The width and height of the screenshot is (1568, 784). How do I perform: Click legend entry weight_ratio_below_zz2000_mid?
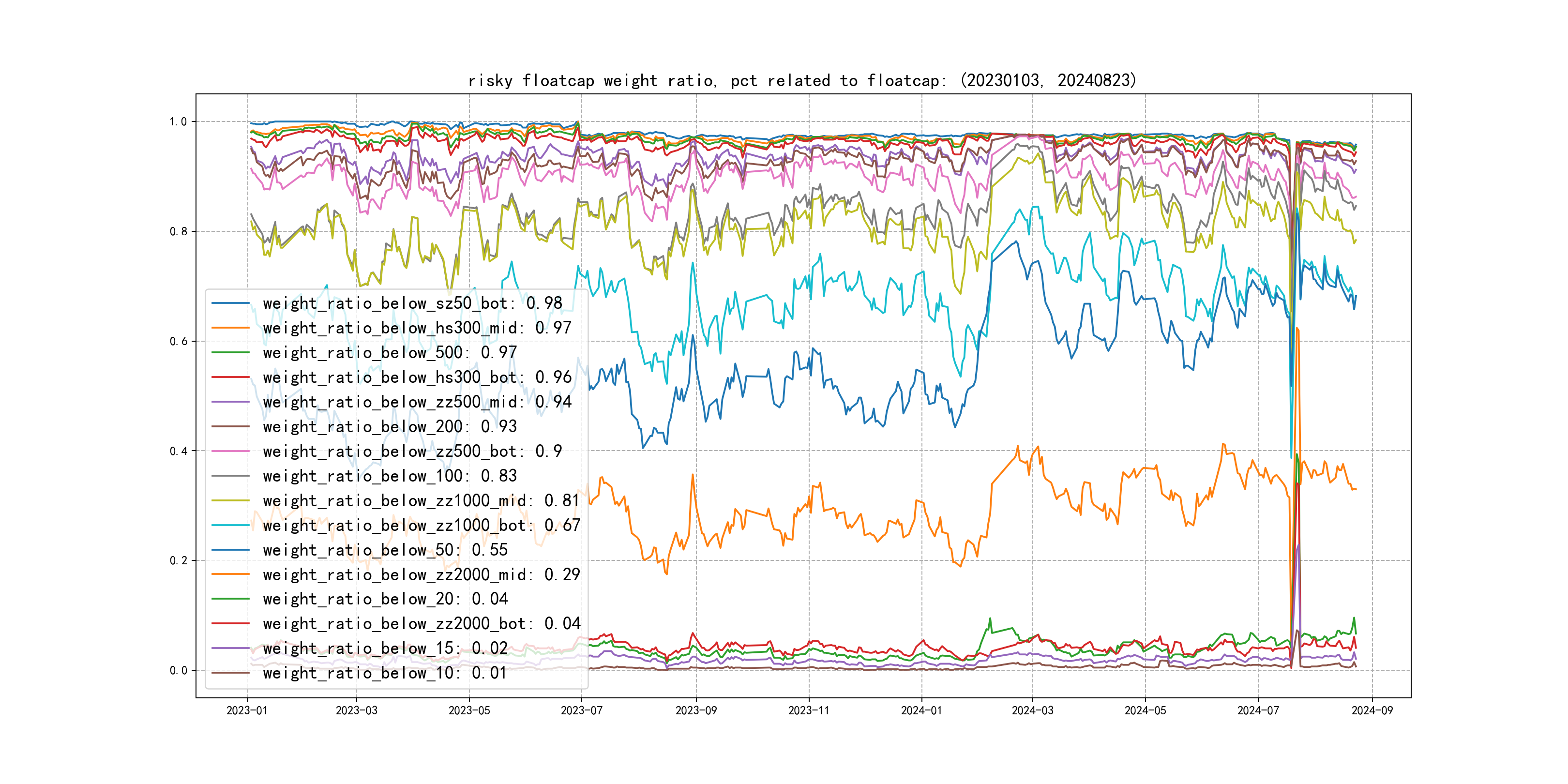click(421, 574)
